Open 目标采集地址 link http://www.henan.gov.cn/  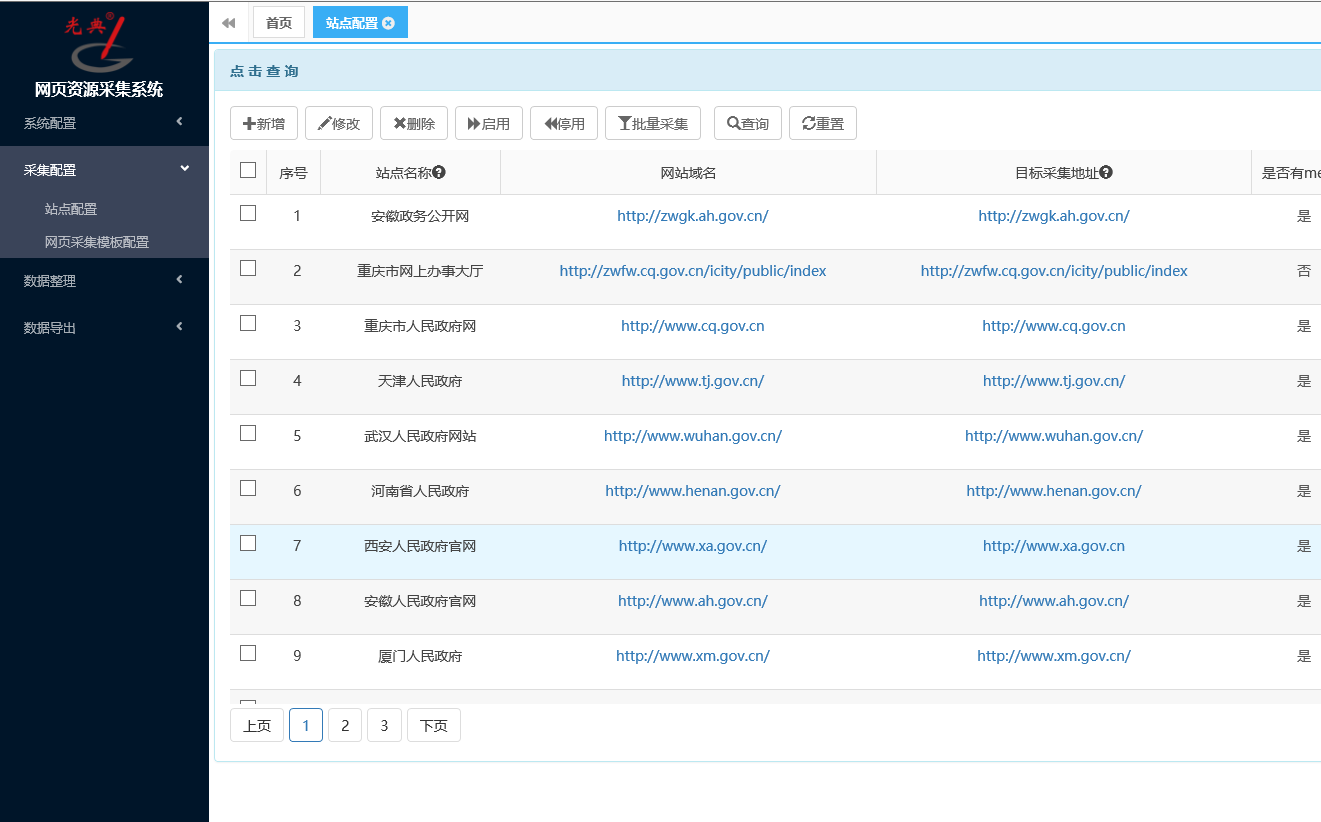1054,491
